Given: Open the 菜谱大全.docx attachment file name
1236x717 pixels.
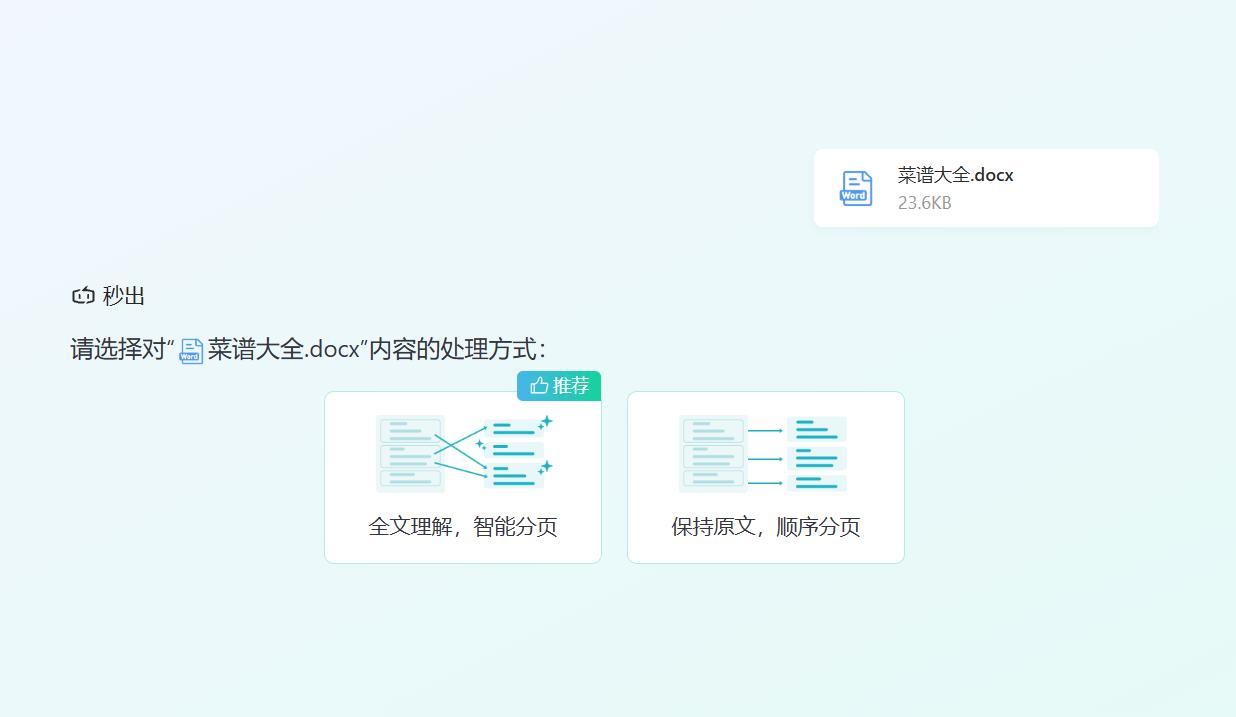Looking at the screenshot, I should tap(955, 175).
